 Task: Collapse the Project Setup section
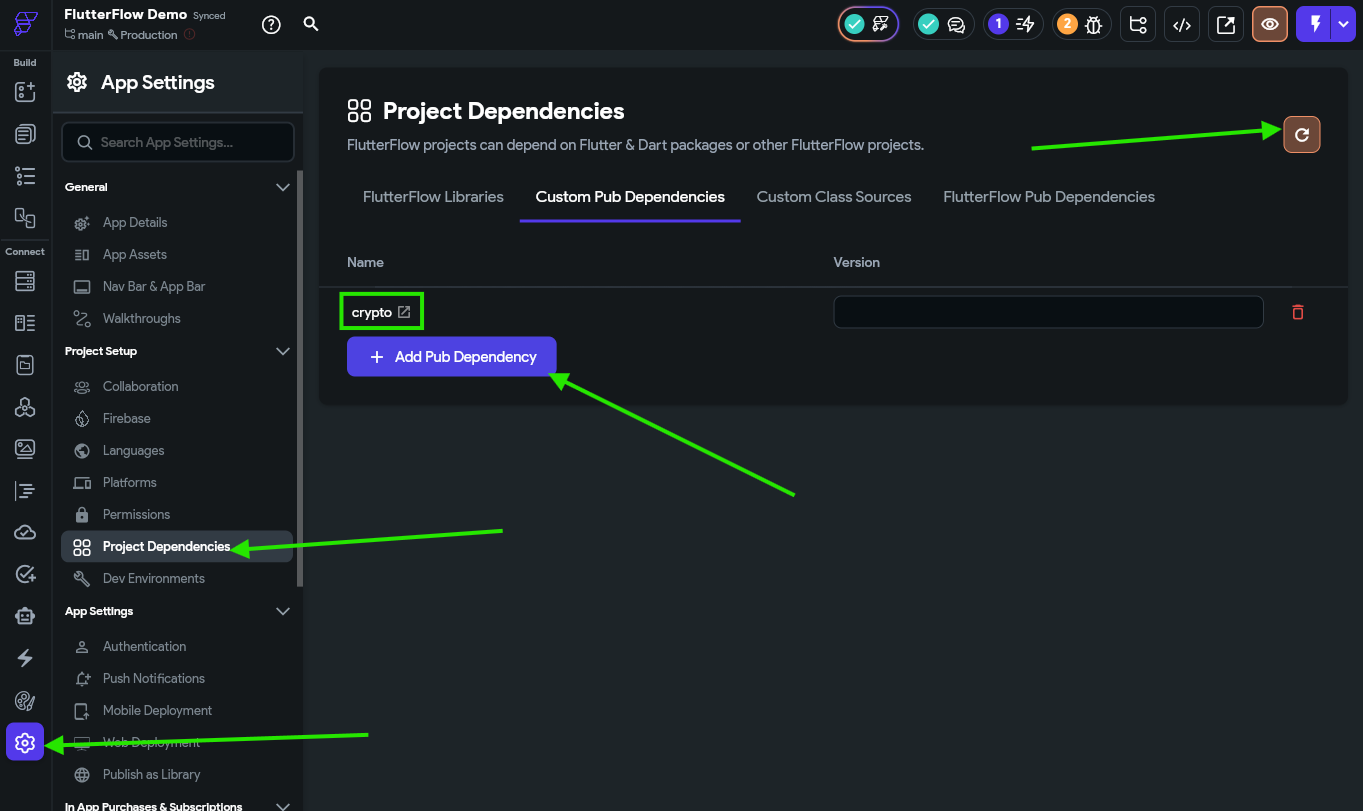[x=283, y=351]
